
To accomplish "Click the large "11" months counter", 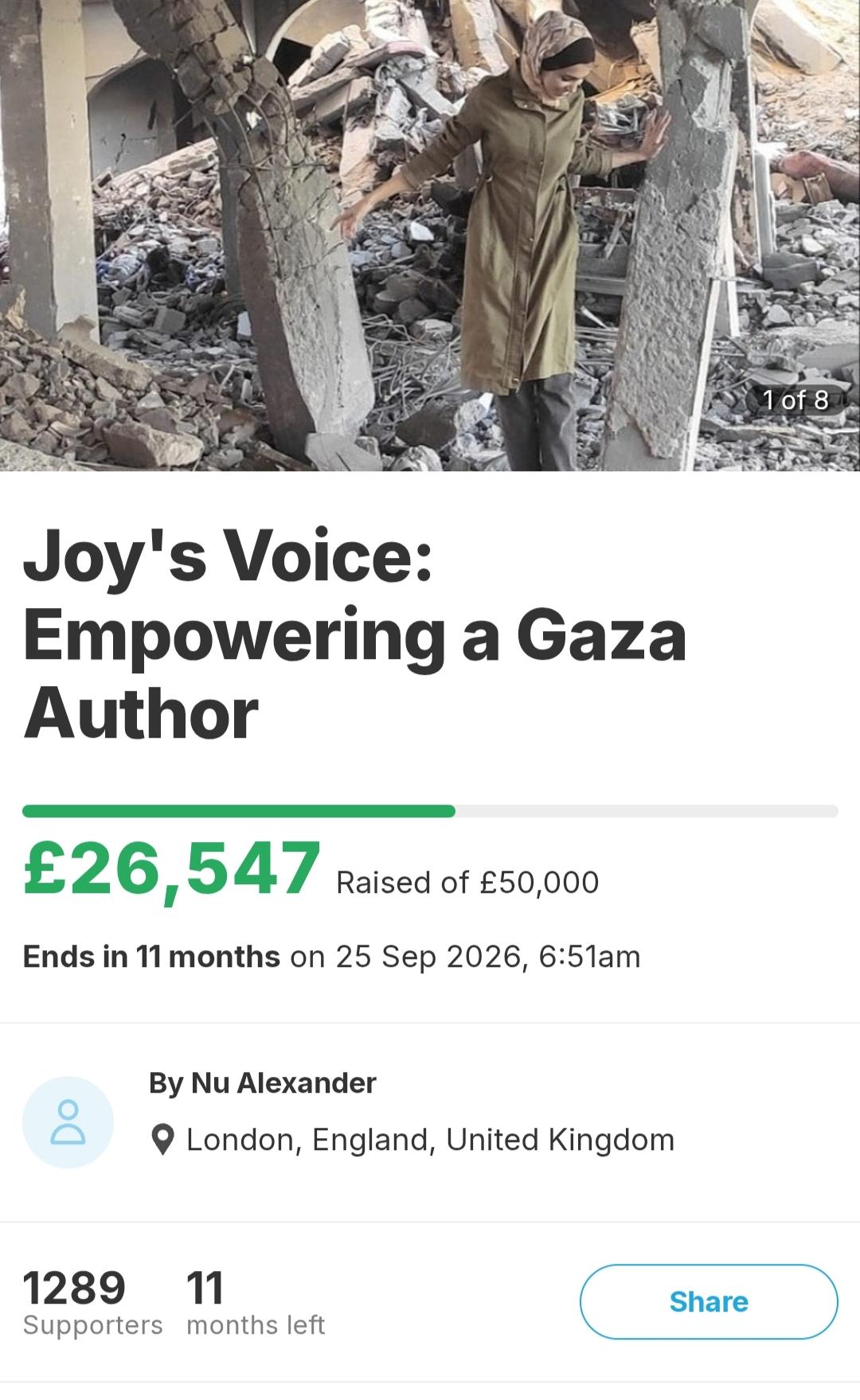I will [205, 1287].
